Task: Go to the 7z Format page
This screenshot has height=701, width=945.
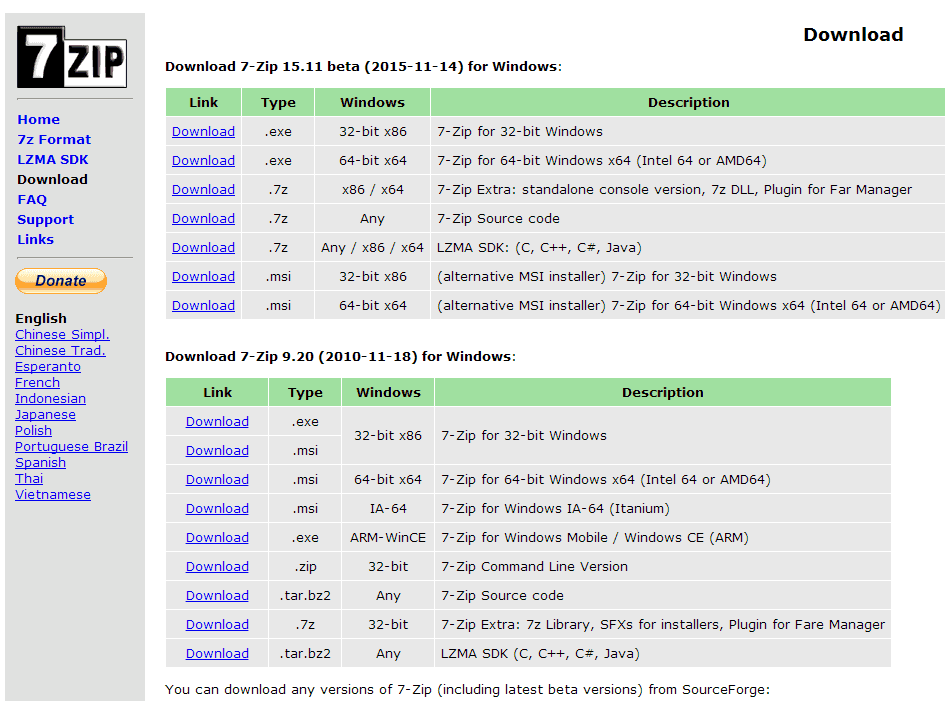Action: [54, 139]
